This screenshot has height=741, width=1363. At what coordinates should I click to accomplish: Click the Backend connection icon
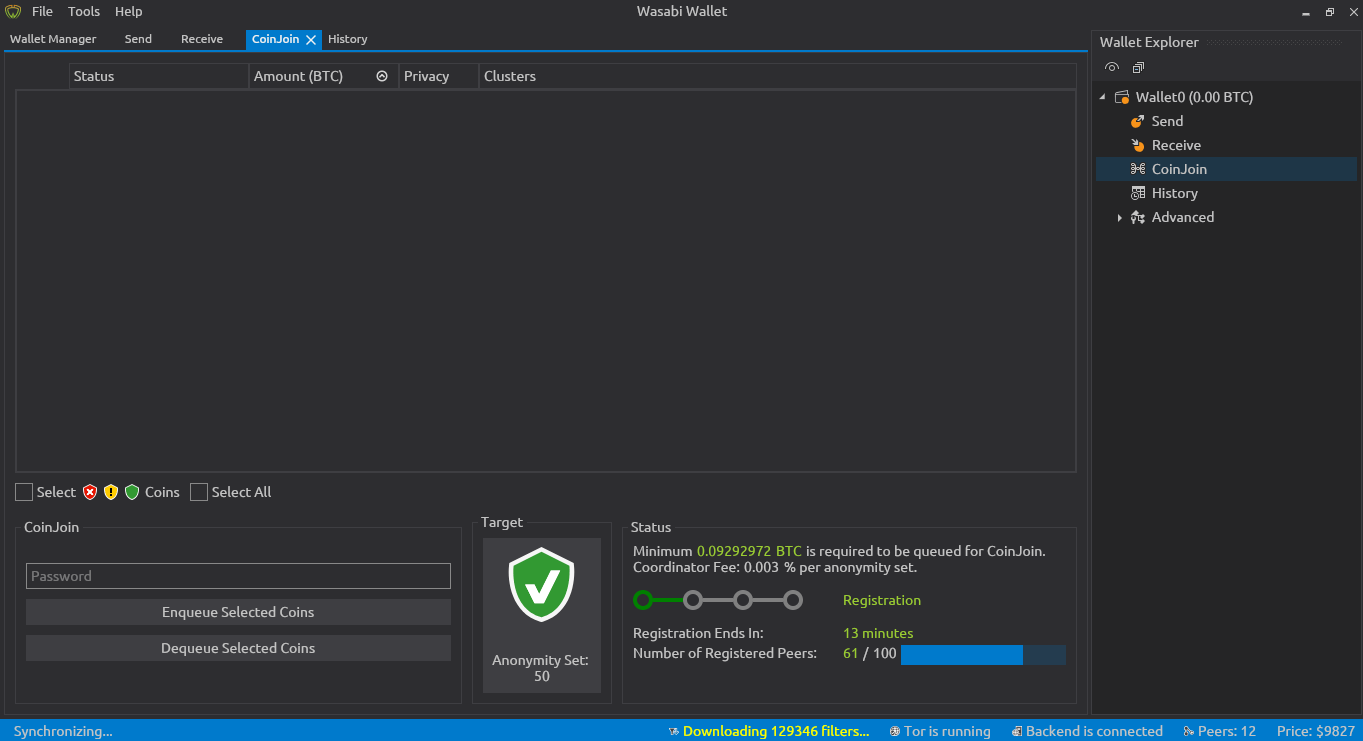(1016, 731)
